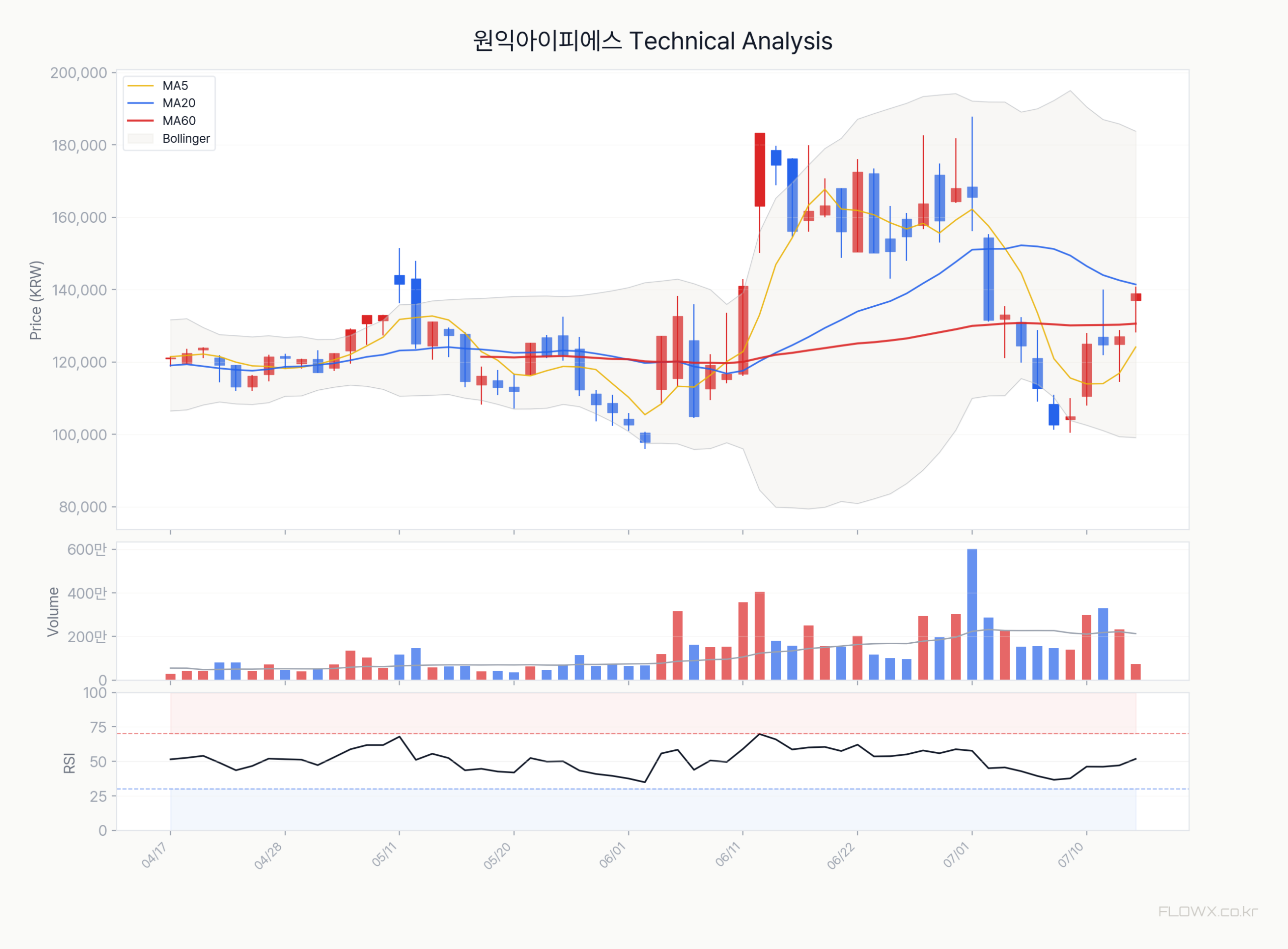
Task: Click the "200,000" price axis label
Action: tap(79, 73)
